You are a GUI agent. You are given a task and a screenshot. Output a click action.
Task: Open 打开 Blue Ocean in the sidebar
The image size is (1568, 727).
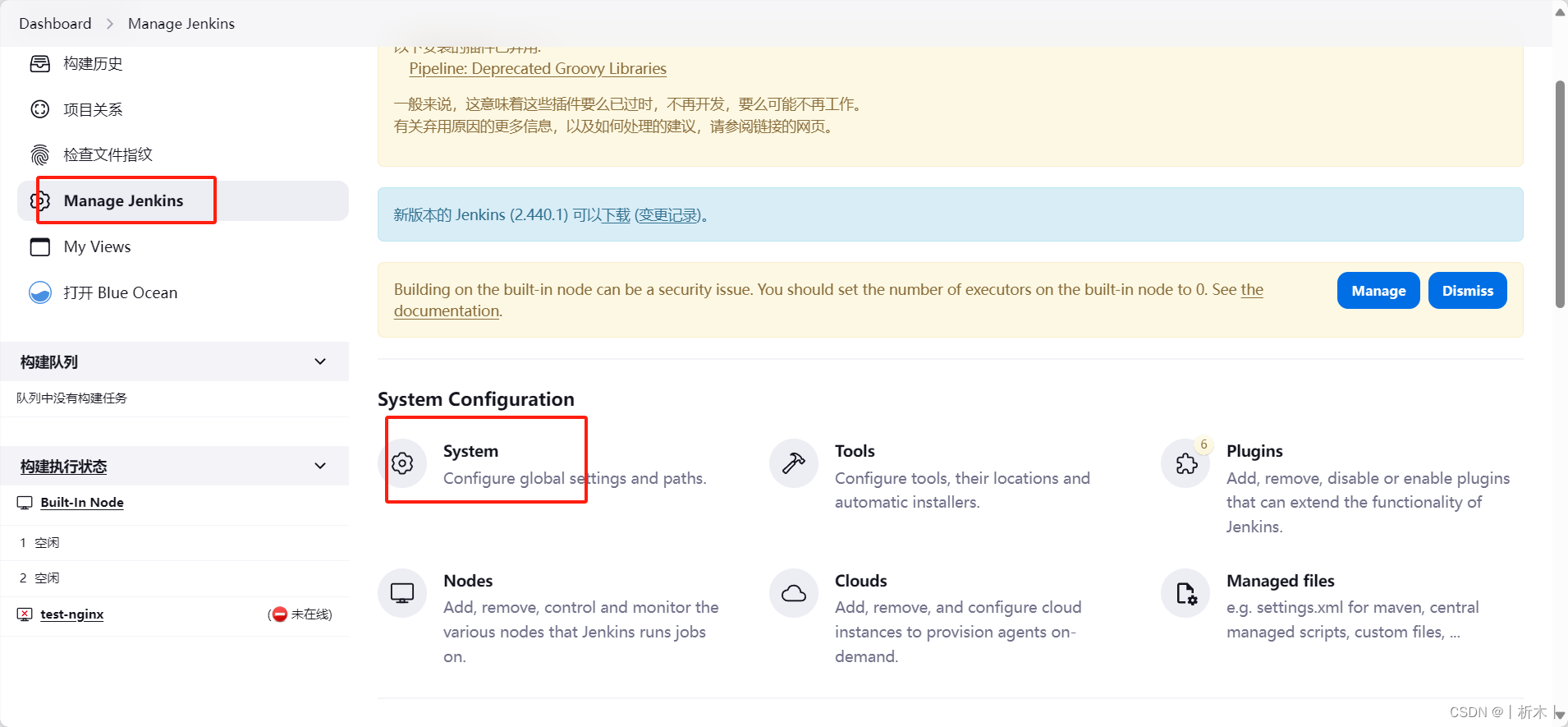coord(183,292)
